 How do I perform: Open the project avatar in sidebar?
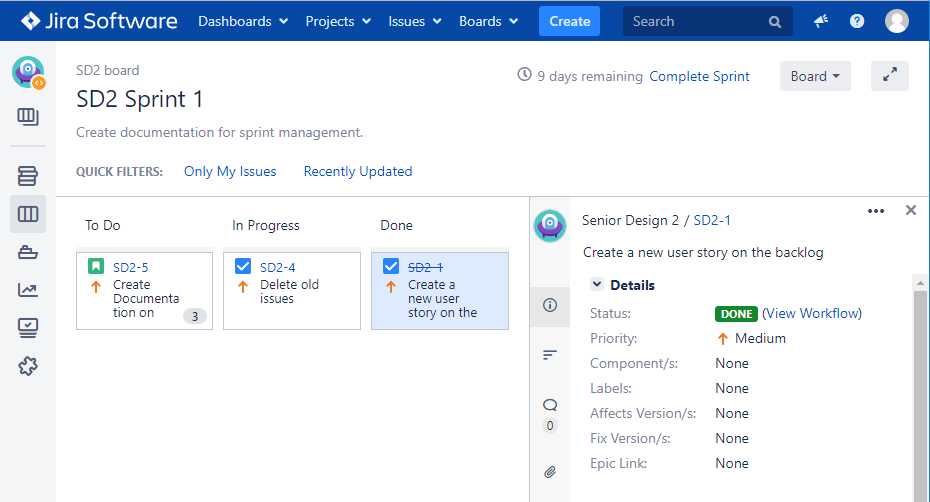click(28, 72)
